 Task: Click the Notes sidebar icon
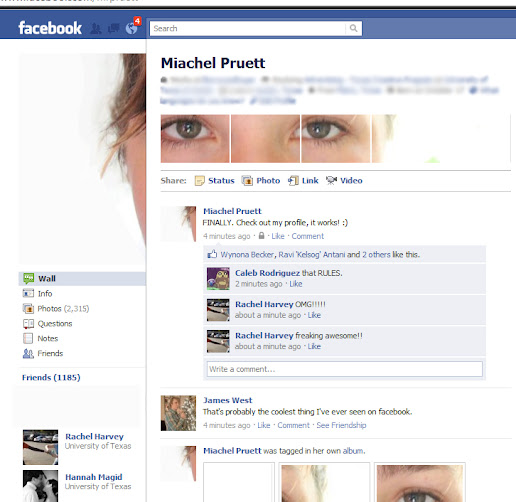(x=28, y=338)
